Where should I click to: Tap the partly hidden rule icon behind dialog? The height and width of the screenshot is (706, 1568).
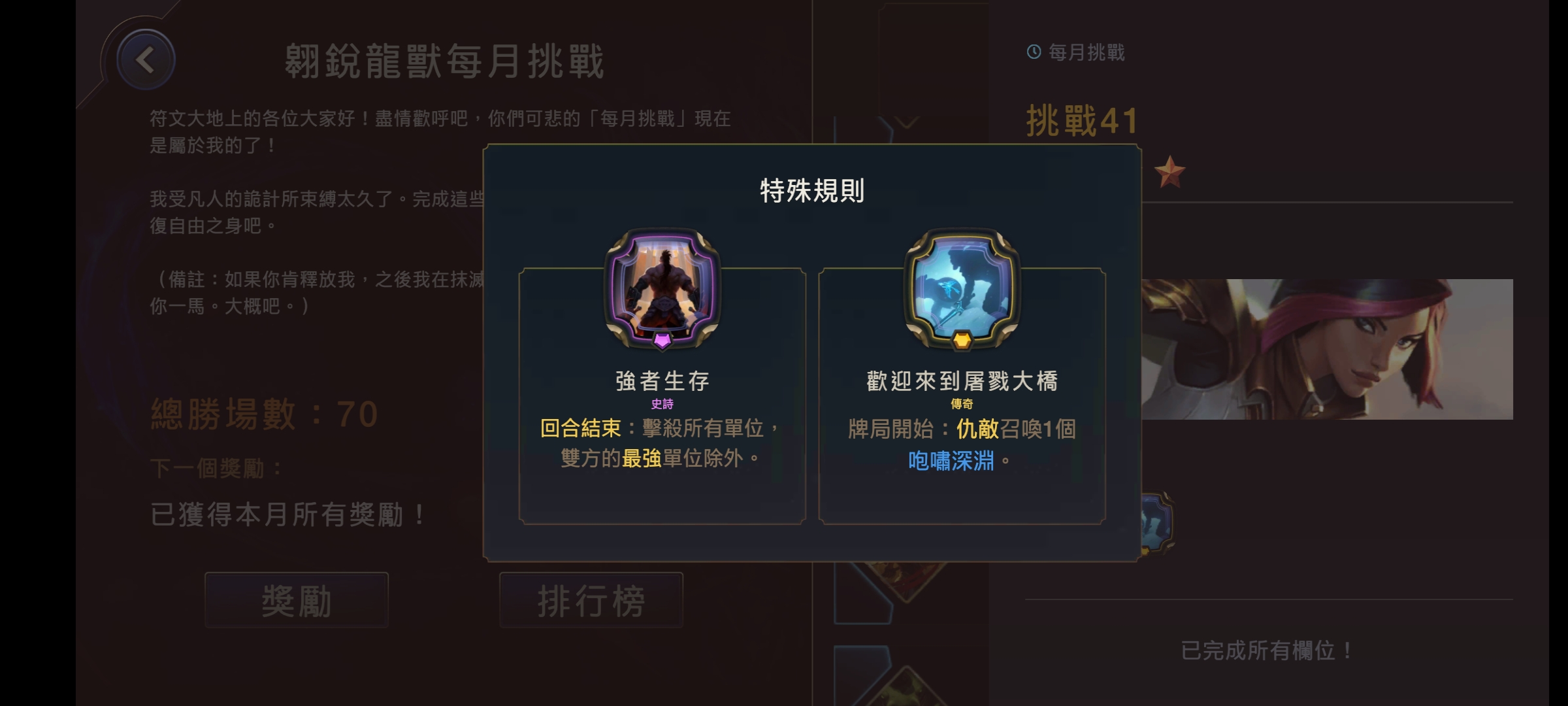tap(1157, 523)
